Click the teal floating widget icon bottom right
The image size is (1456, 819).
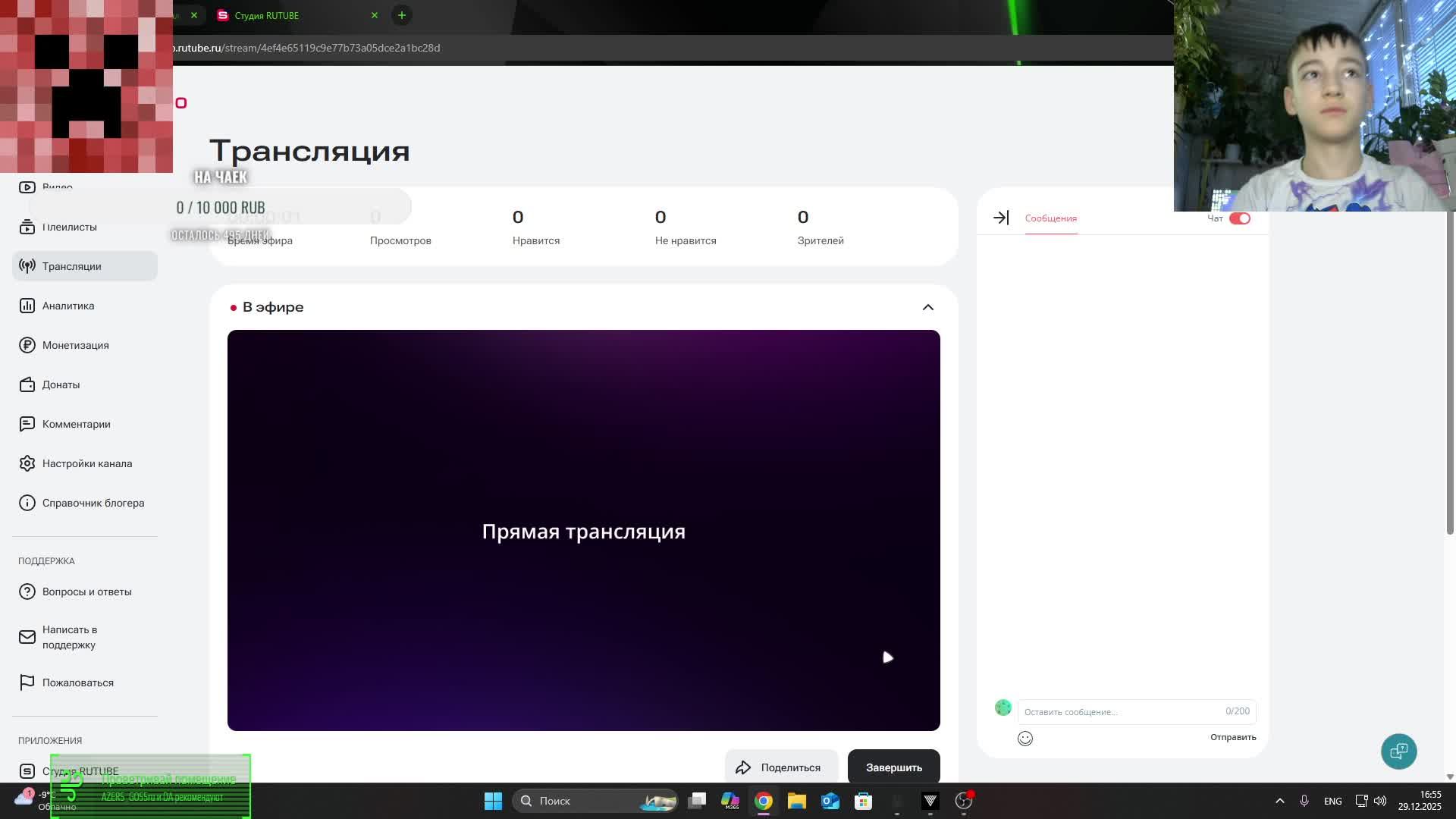point(1398,752)
